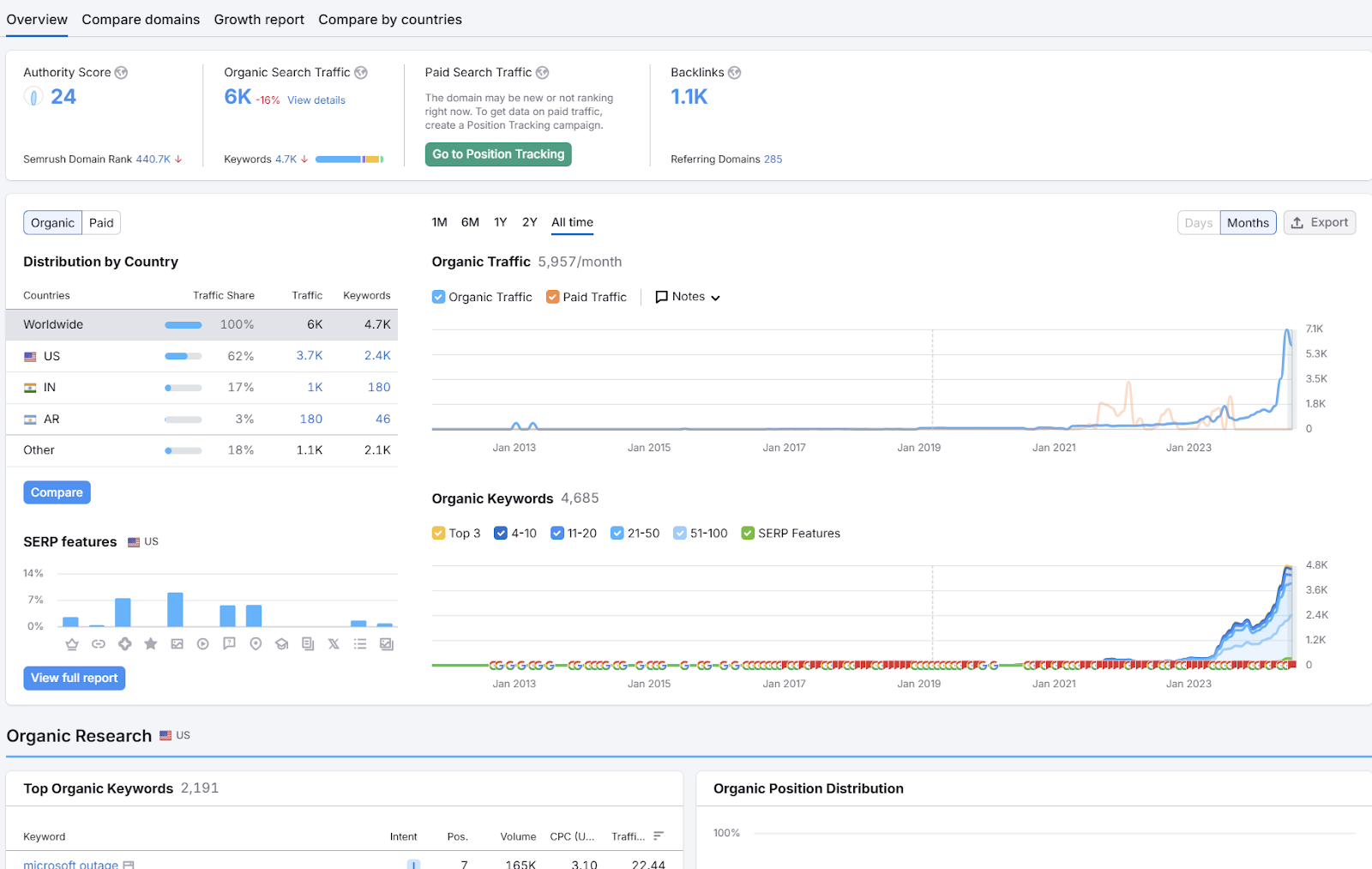
Task: Click the AI overview sparkle icon
Action: point(124,644)
